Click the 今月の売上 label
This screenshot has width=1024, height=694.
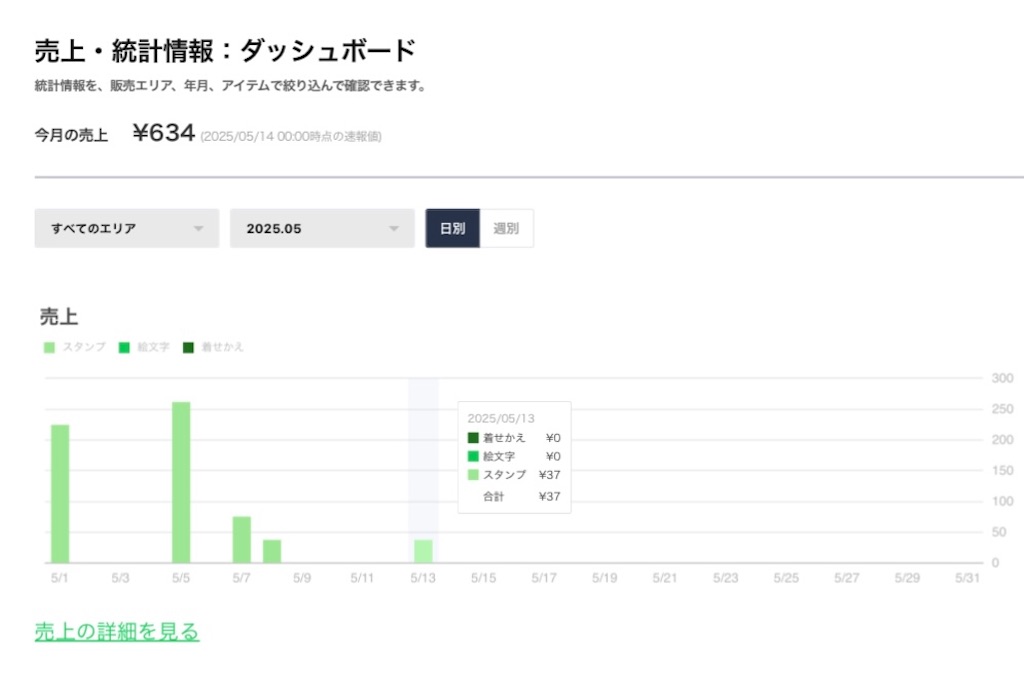(71, 135)
